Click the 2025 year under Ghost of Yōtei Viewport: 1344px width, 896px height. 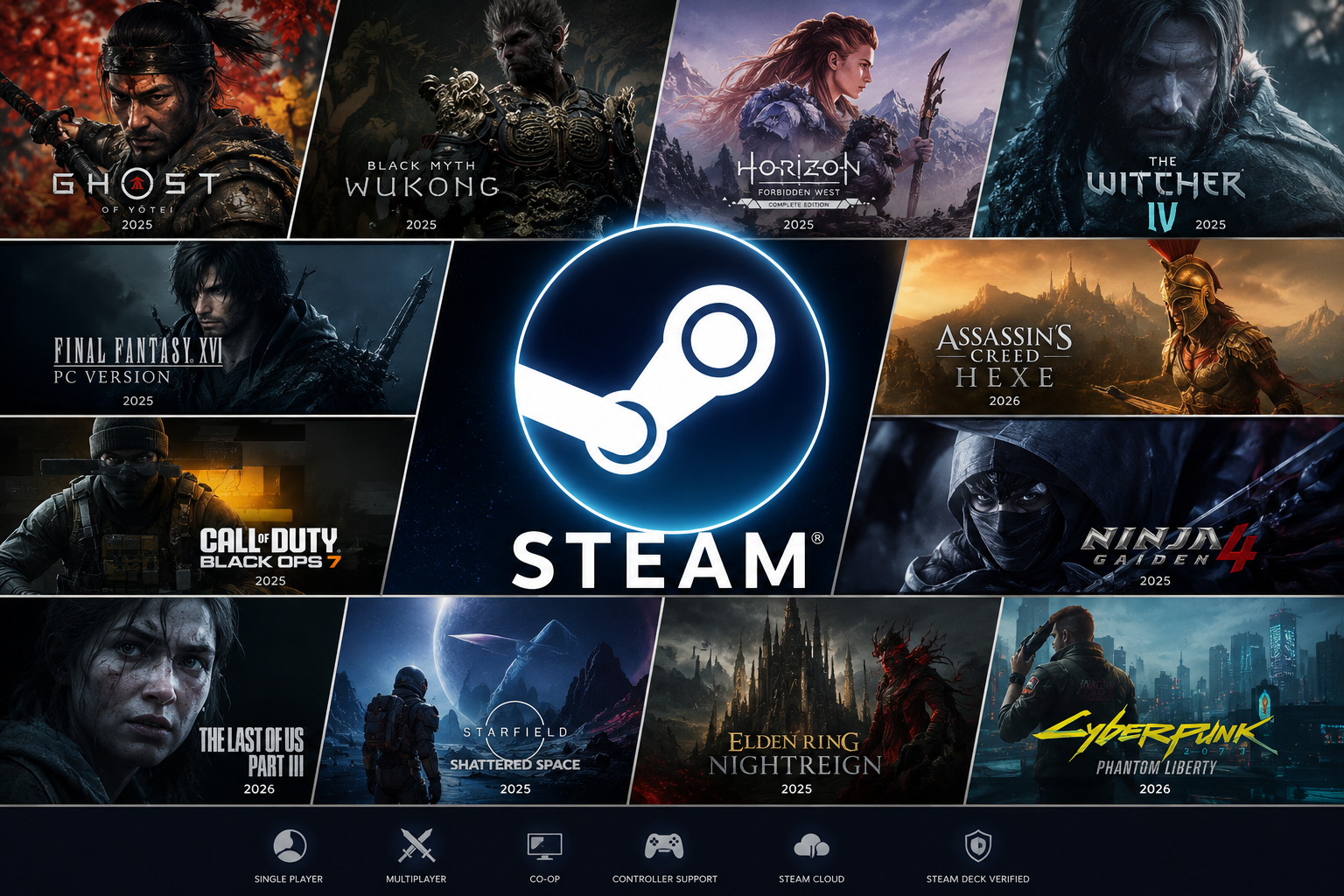click(x=137, y=225)
